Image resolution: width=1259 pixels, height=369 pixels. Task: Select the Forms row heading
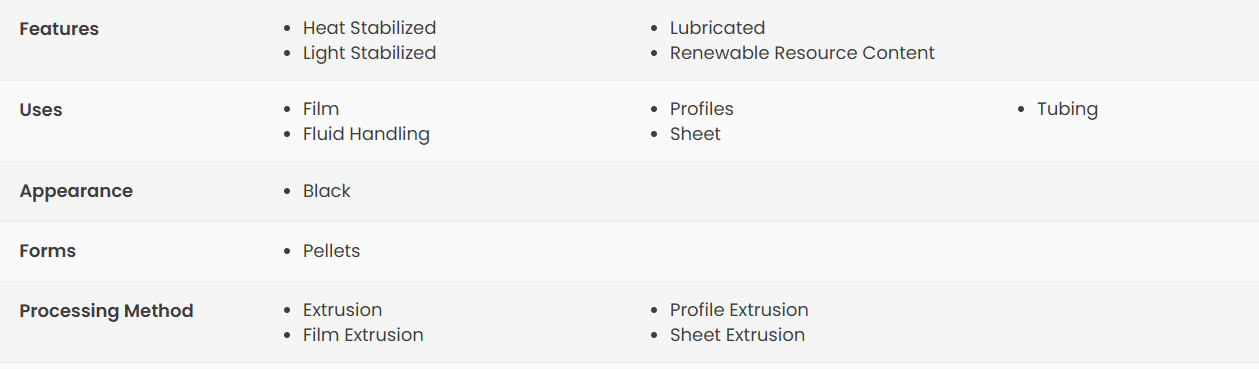tap(47, 251)
